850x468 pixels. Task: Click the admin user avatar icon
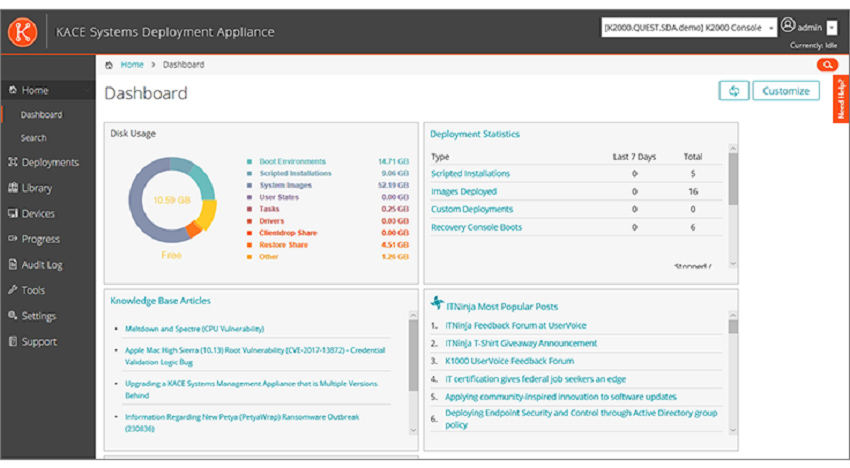pyautogui.click(x=788, y=25)
